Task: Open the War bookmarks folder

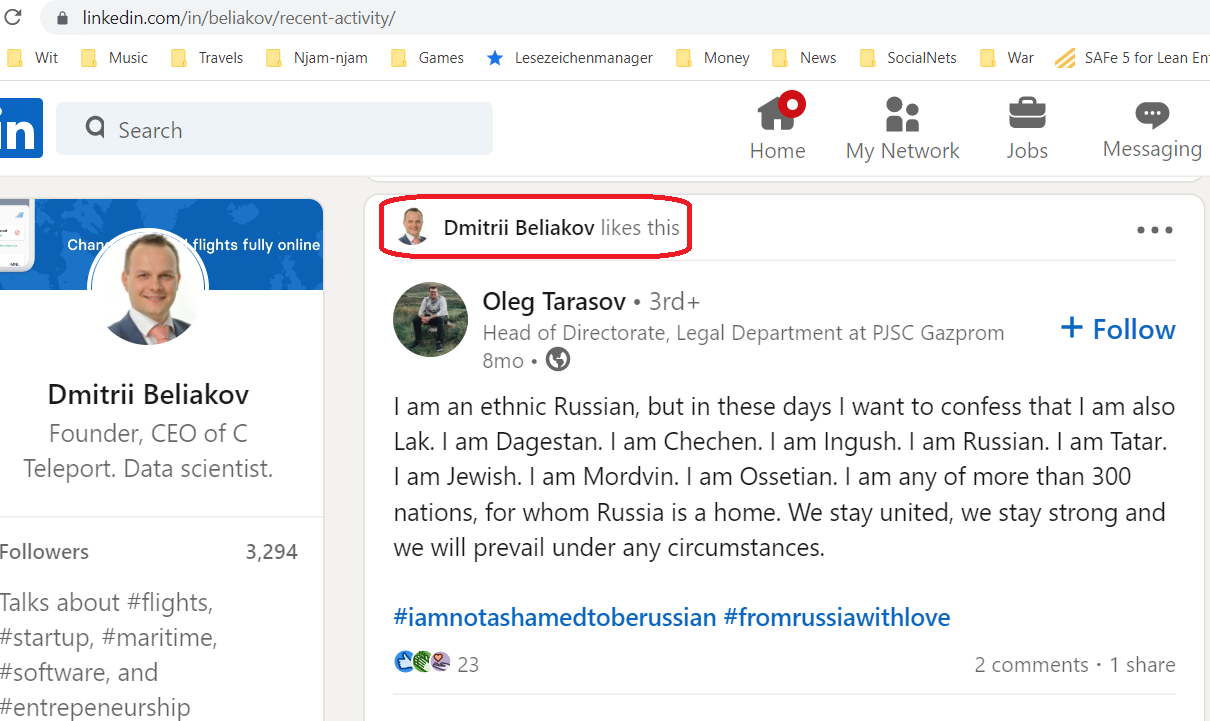Action: pyautogui.click(x=1007, y=58)
